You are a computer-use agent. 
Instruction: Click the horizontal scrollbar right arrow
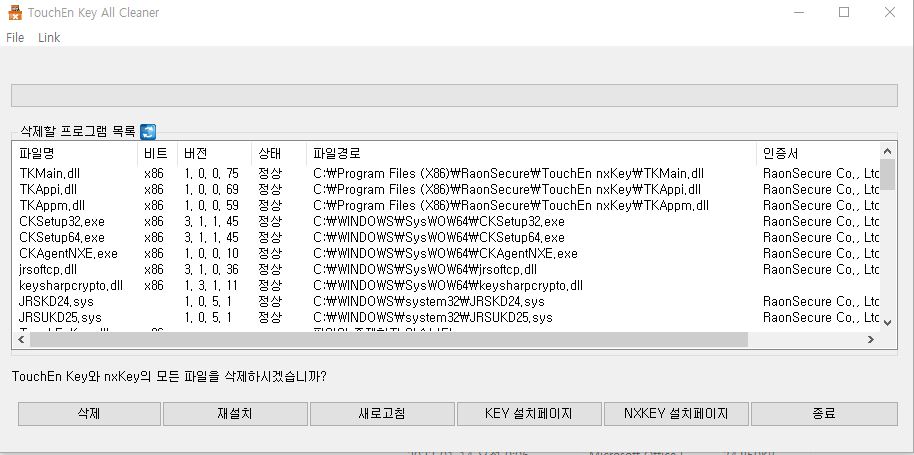[x=871, y=340]
